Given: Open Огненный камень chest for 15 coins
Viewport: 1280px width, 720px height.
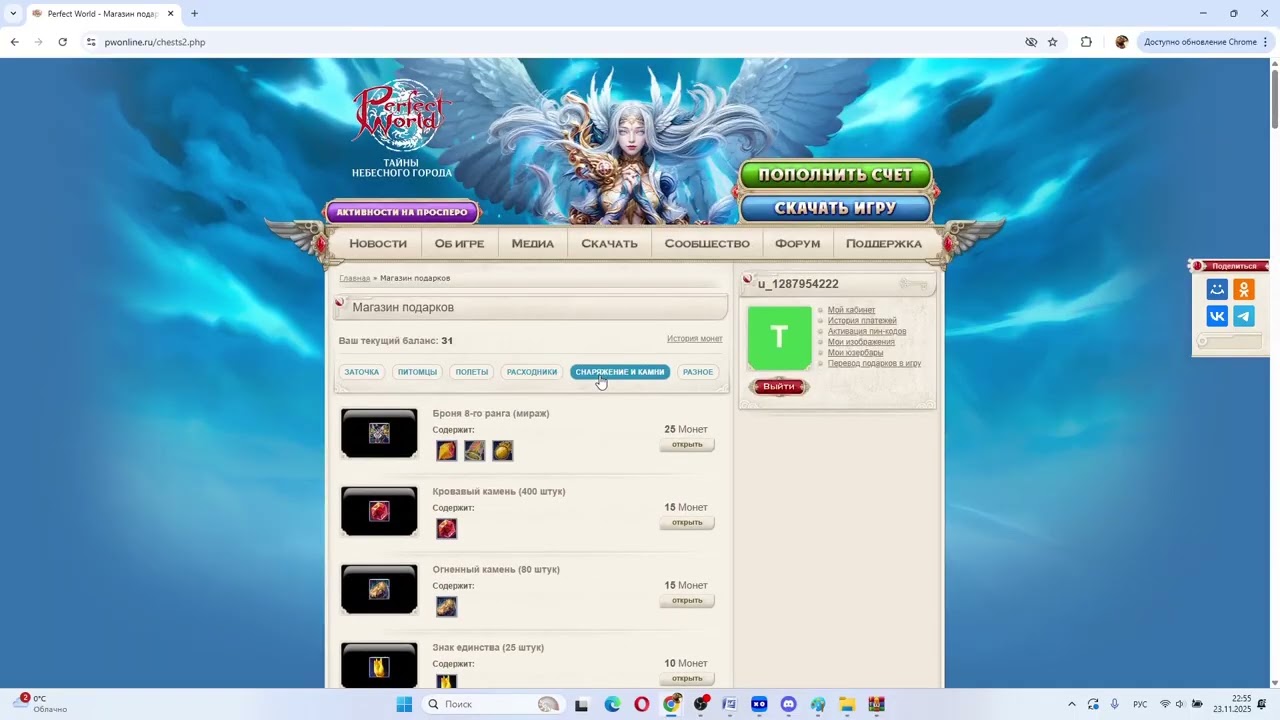Looking at the screenshot, I should point(687,600).
